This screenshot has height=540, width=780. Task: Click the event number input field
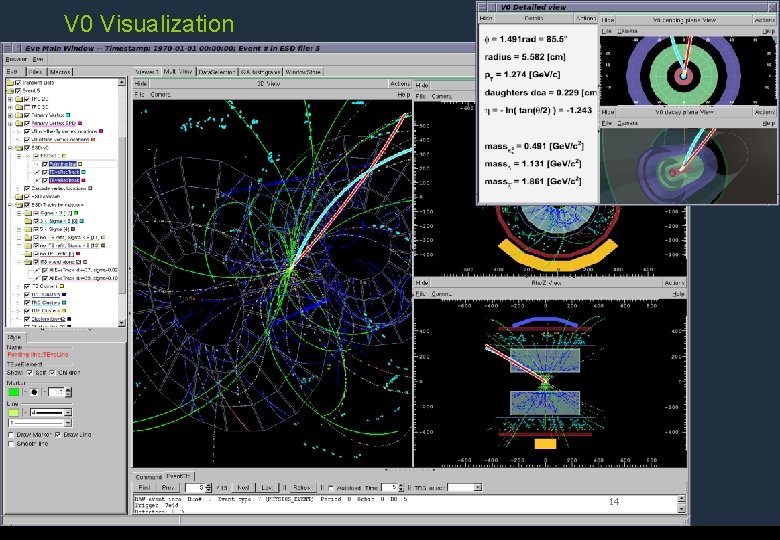click(x=195, y=488)
